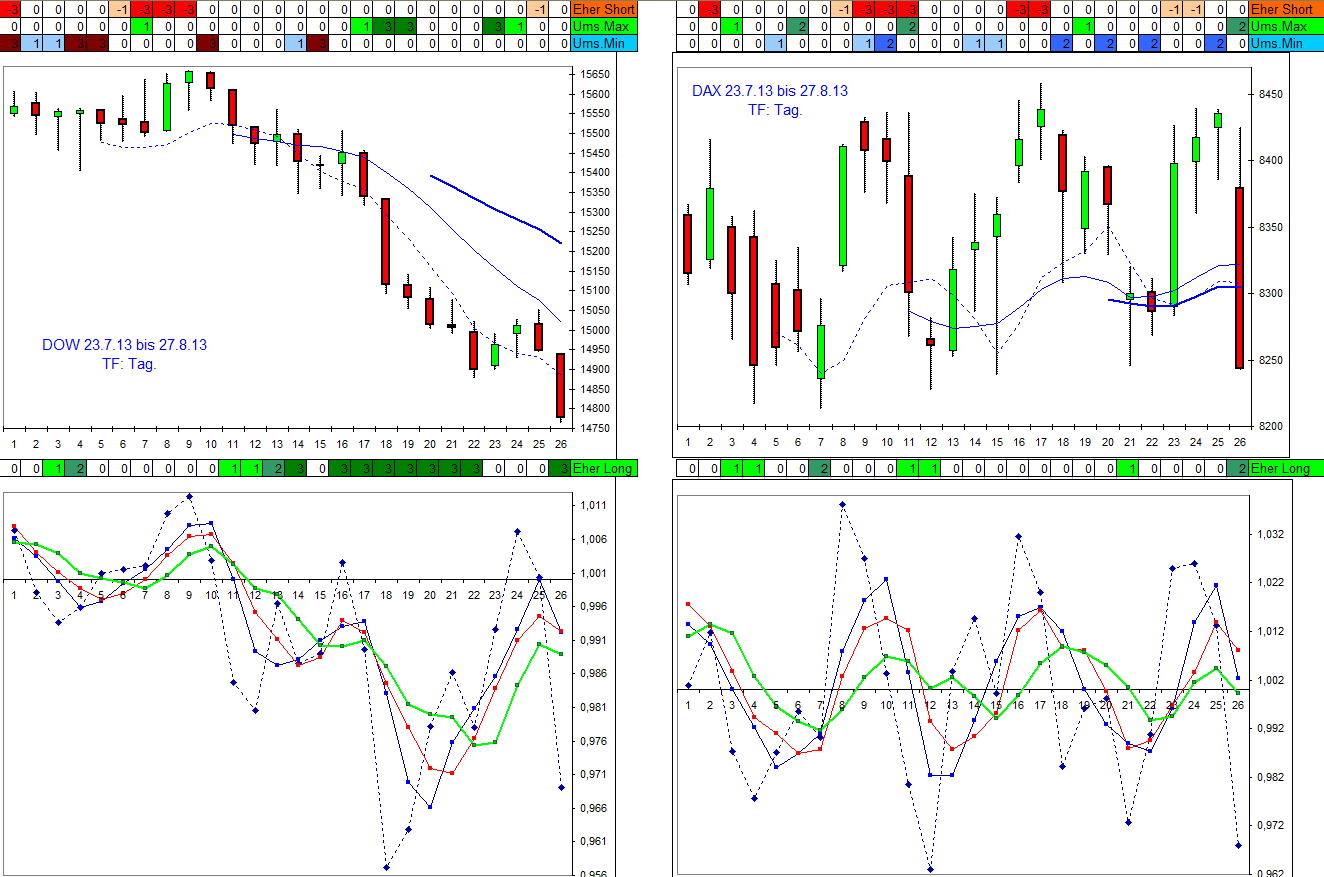Click 'TF: Tag.' text under the DAX title

775,110
